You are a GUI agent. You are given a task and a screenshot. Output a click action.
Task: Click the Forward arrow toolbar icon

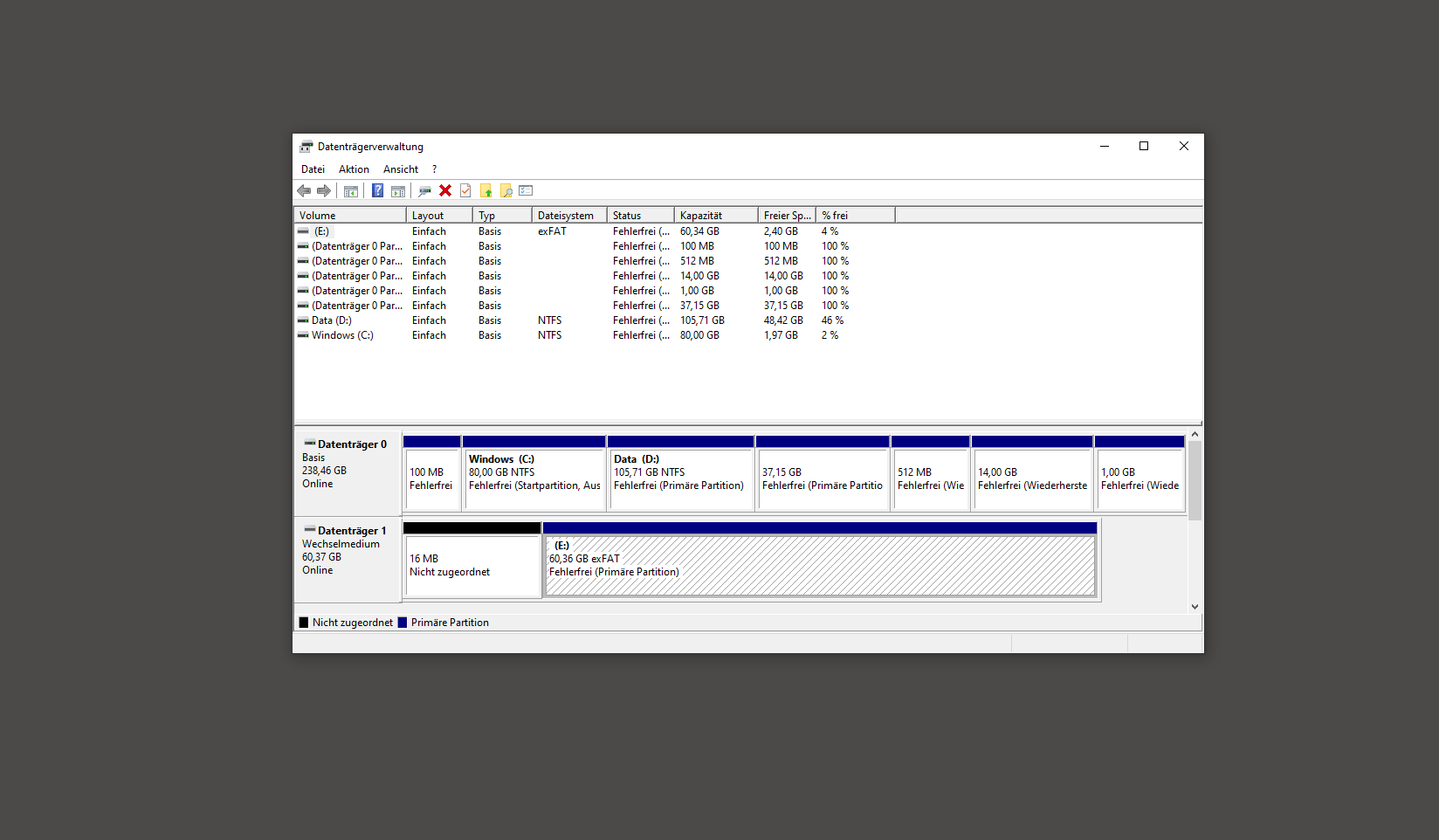(x=324, y=191)
